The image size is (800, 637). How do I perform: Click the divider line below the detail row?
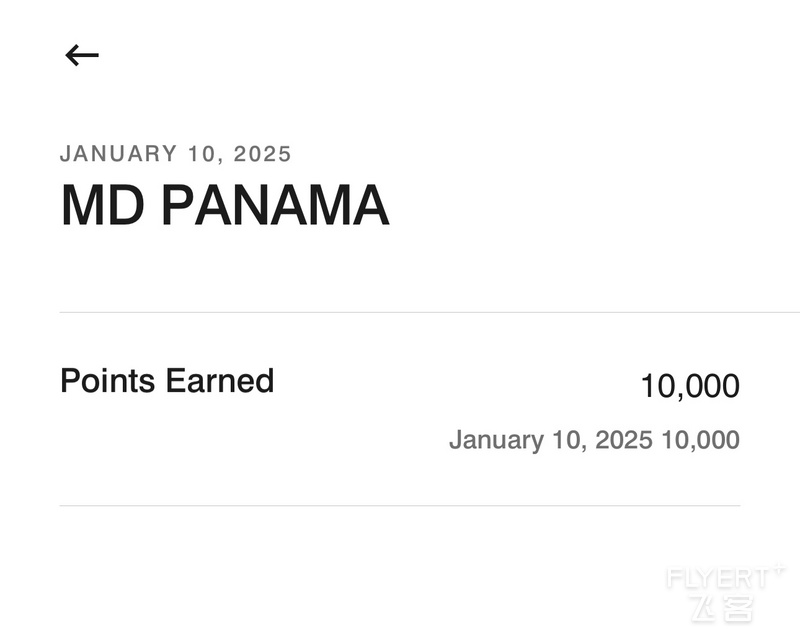pyautogui.click(x=400, y=506)
